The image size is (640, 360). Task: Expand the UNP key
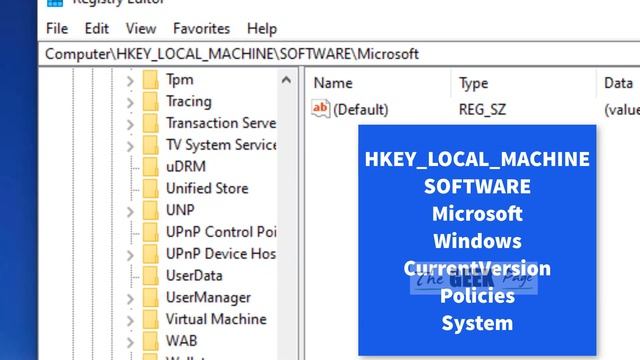click(x=130, y=211)
